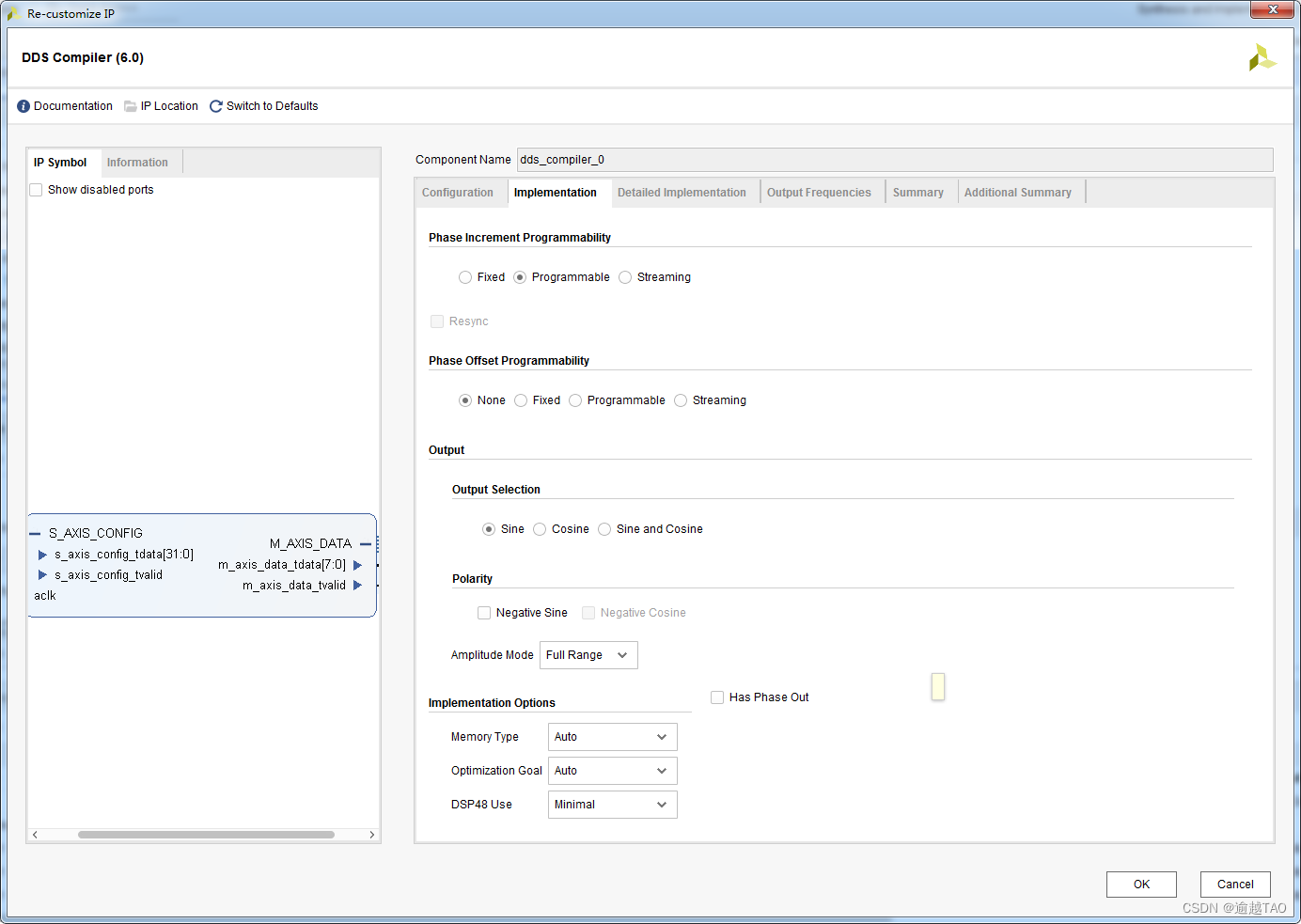Close the Re-customize IP window
Image resolution: width=1301 pixels, height=924 pixels.
(x=1274, y=9)
